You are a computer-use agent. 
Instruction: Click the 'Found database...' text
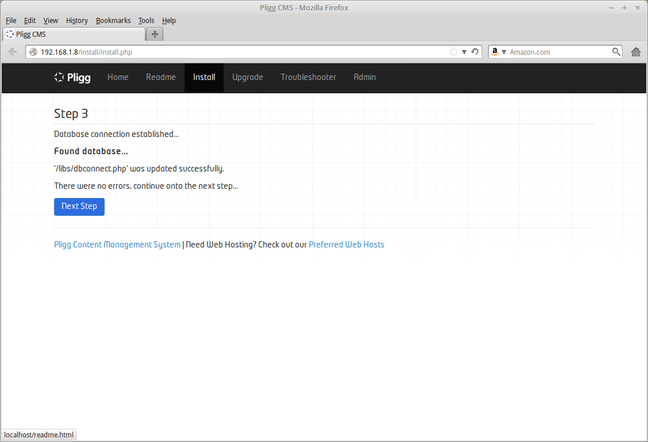coord(91,151)
